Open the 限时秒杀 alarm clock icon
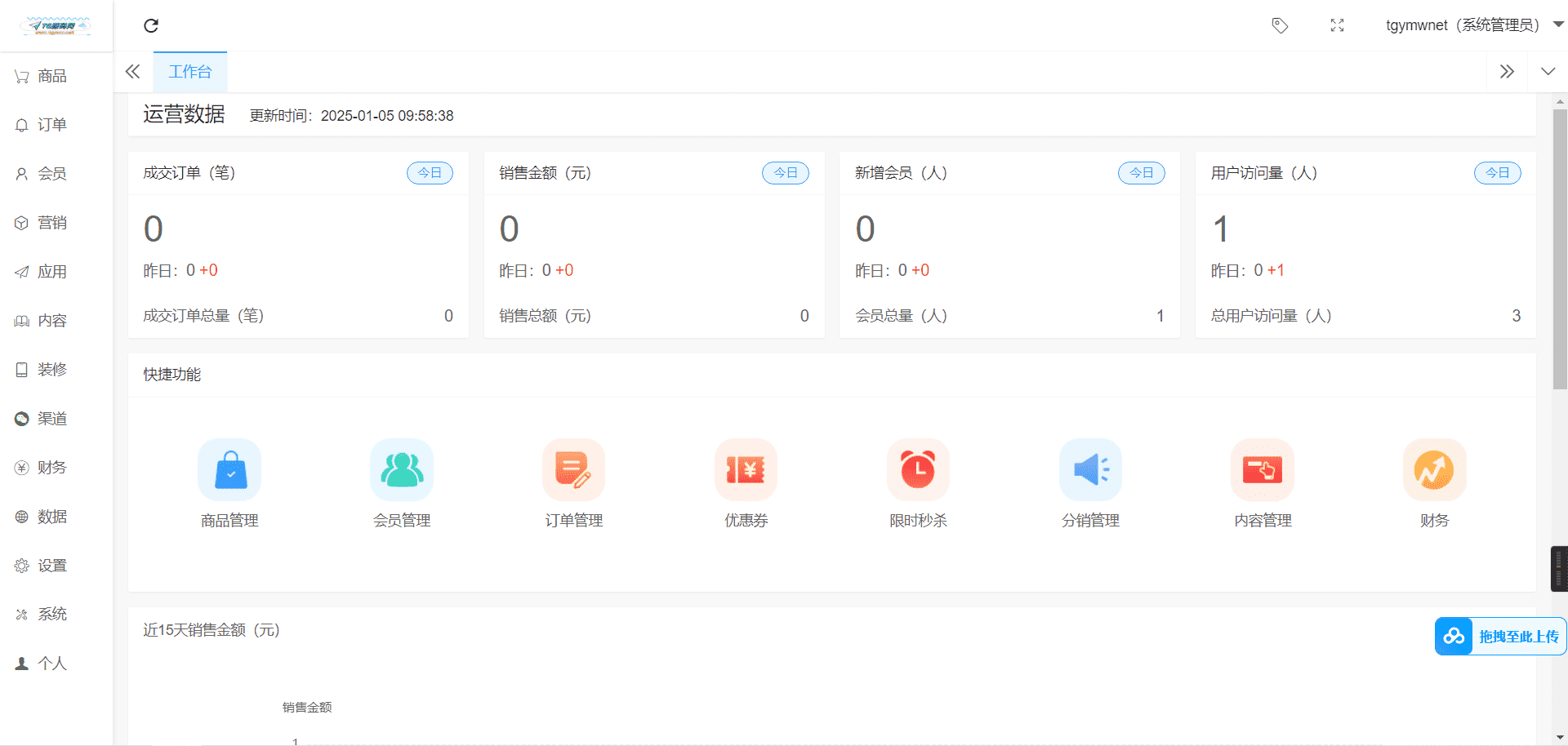Image resolution: width=1568 pixels, height=746 pixels. click(918, 470)
